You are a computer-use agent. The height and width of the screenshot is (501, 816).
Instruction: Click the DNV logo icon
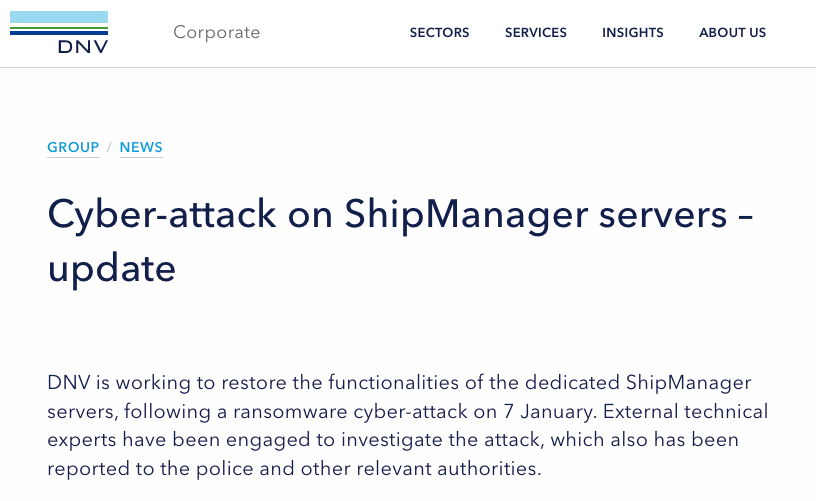pos(59,32)
